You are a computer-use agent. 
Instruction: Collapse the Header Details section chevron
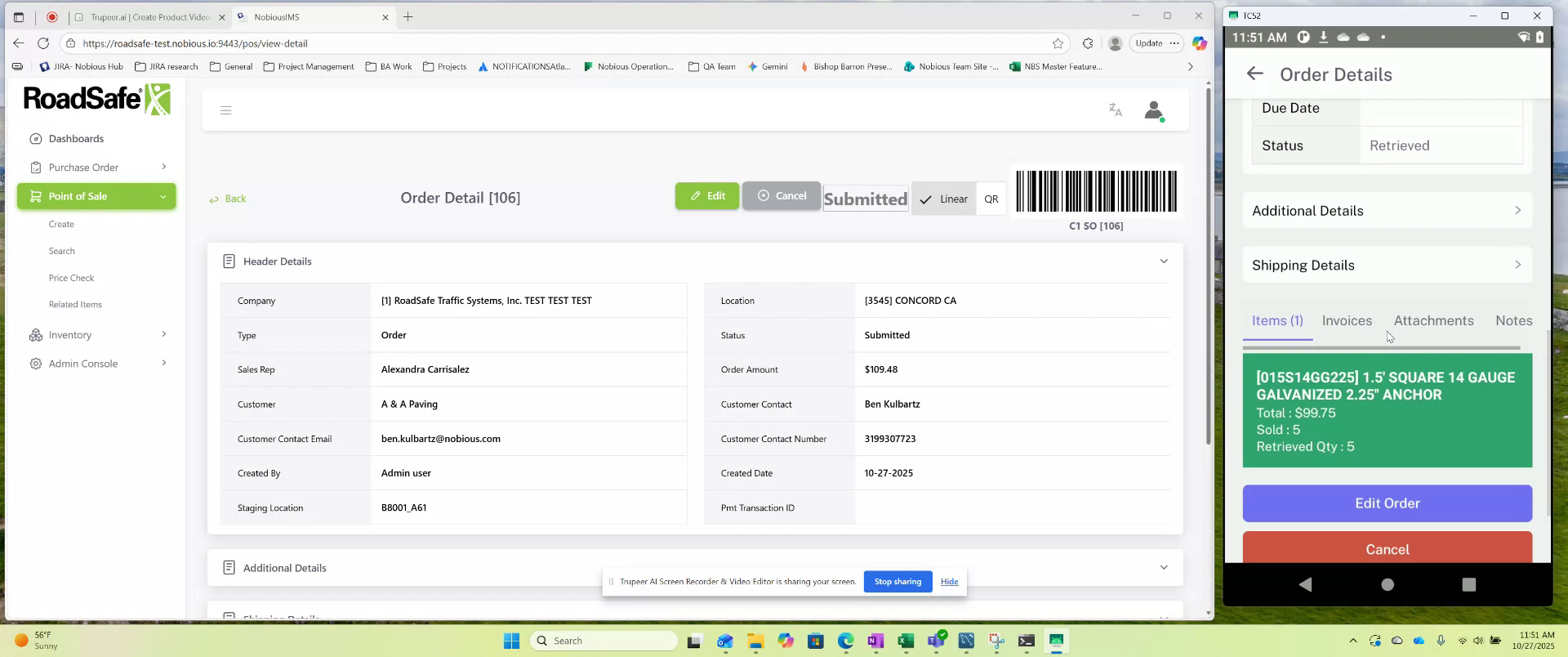1164,261
